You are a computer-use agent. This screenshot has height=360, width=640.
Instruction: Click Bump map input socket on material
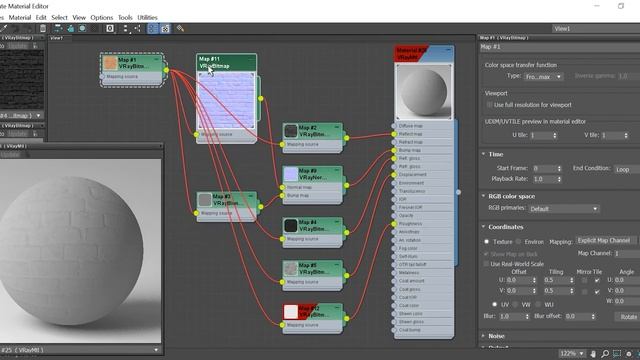click(393, 150)
